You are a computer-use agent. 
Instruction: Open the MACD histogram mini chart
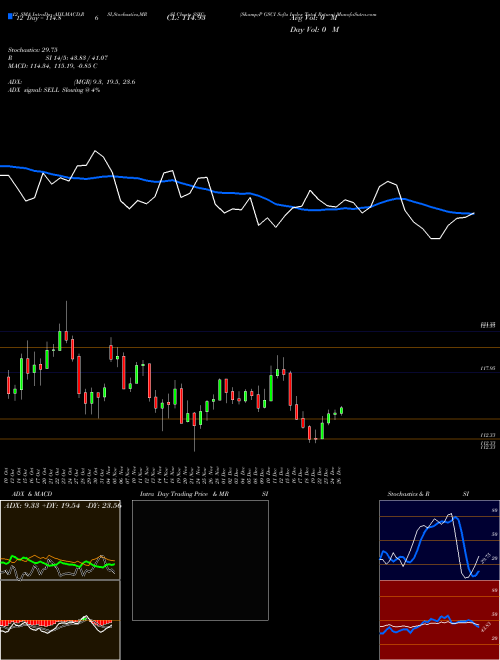tap(60, 620)
